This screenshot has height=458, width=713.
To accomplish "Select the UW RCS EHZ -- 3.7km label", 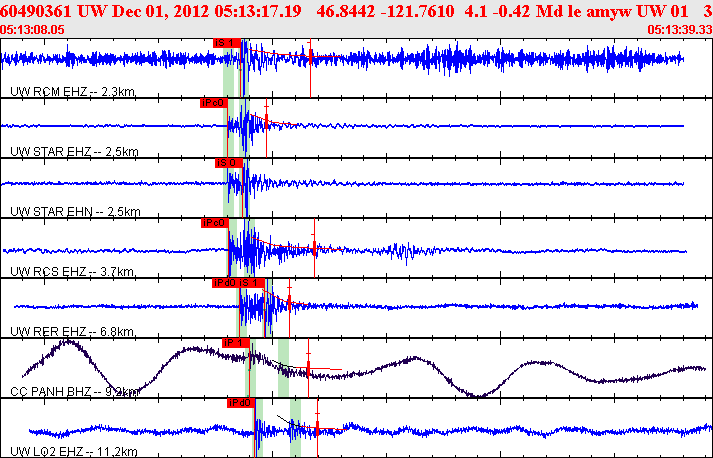I will (x=72, y=272).
